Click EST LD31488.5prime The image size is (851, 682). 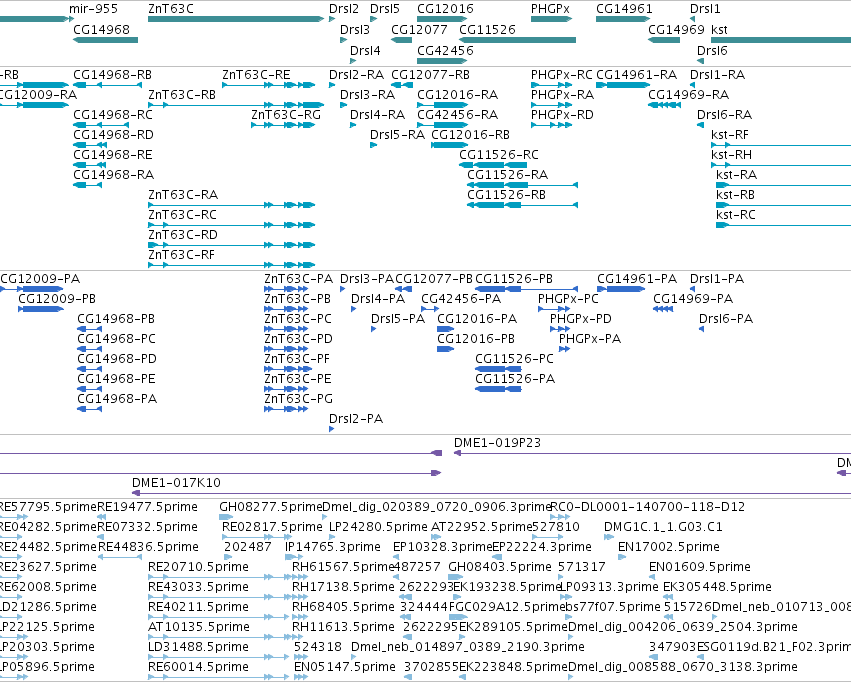[x=198, y=646]
